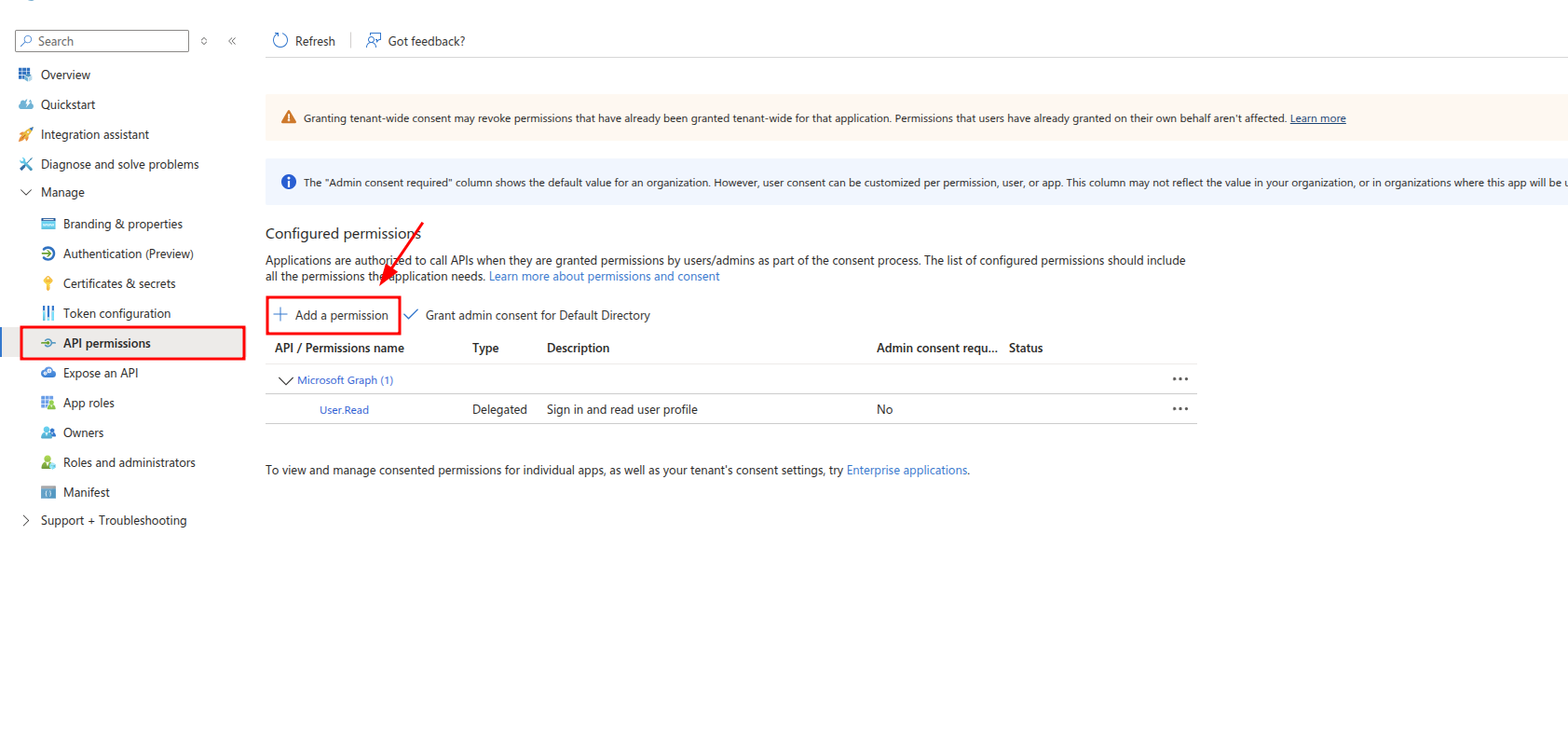Open the Got feedback? link
Image resolution: width=1568 pixels, height=754 pixels.
pos(427,41)
